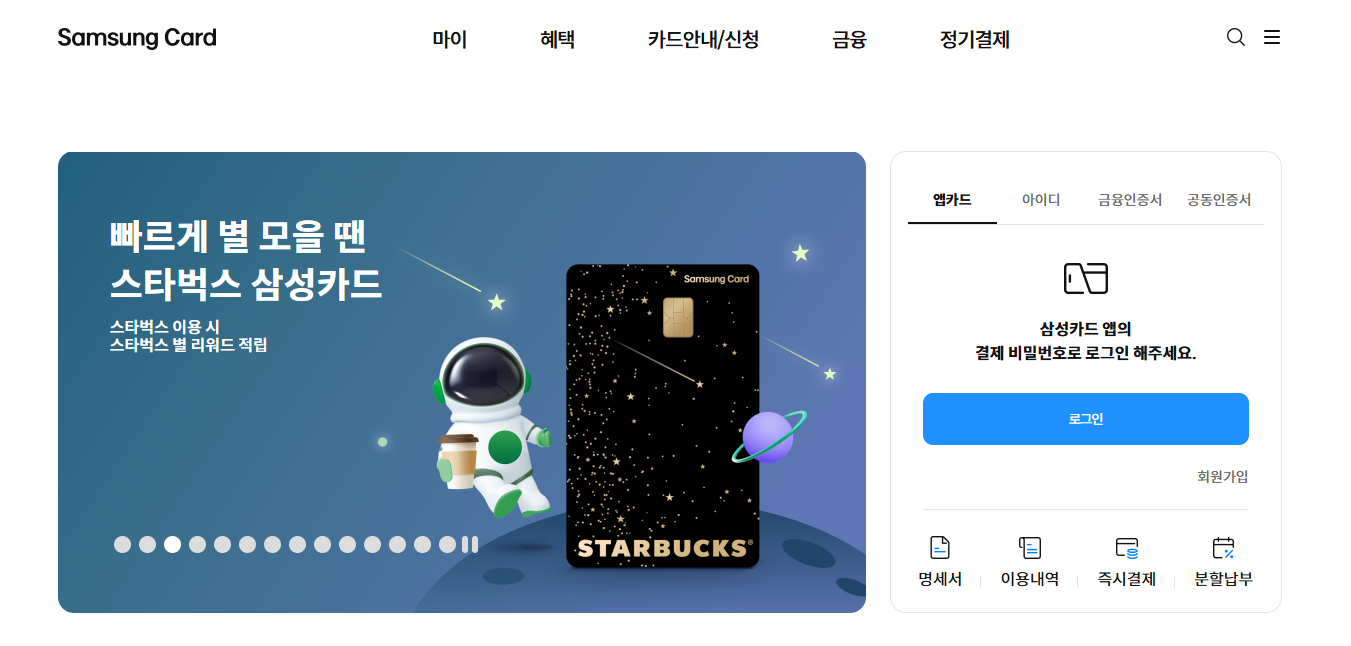
Task: Click the Samsung Card logo
Action: point(137,38)
